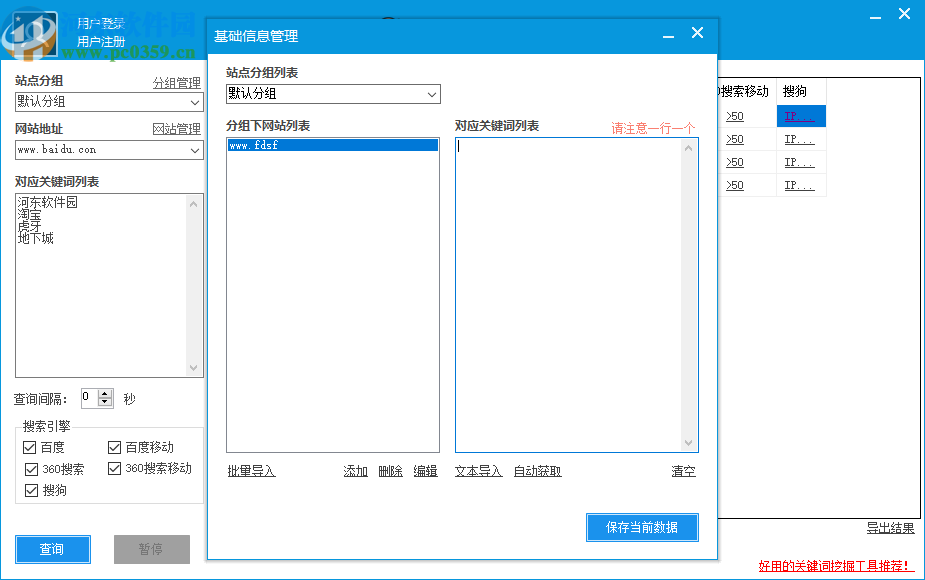
Task: Click the 查询 button
Action: [x=52, y=549]
